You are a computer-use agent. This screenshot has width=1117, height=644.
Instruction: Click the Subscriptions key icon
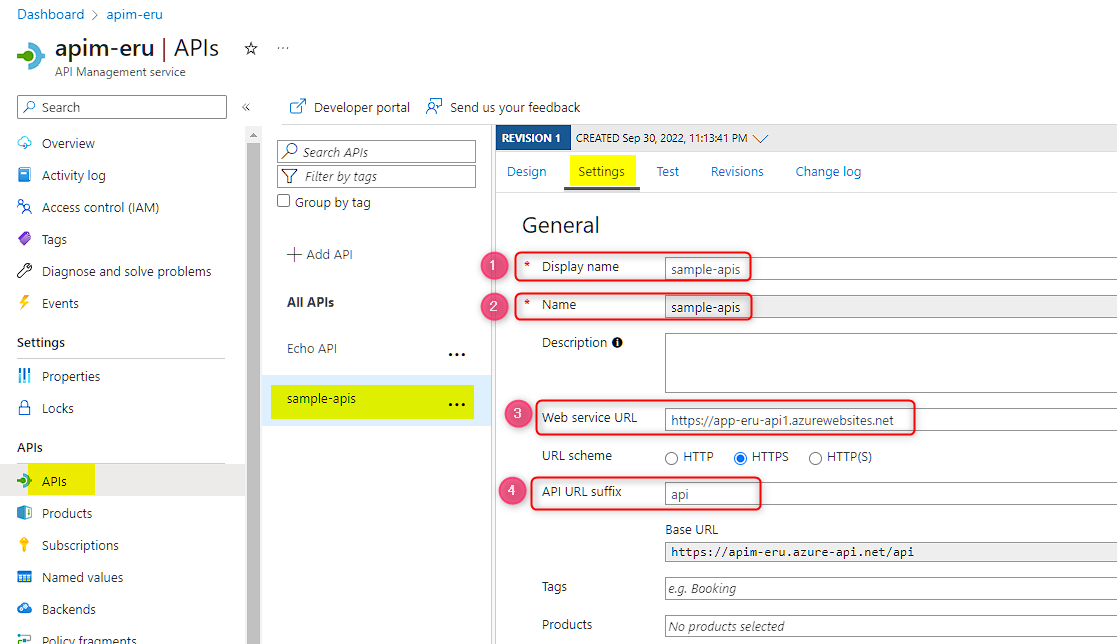pos(25,545)
